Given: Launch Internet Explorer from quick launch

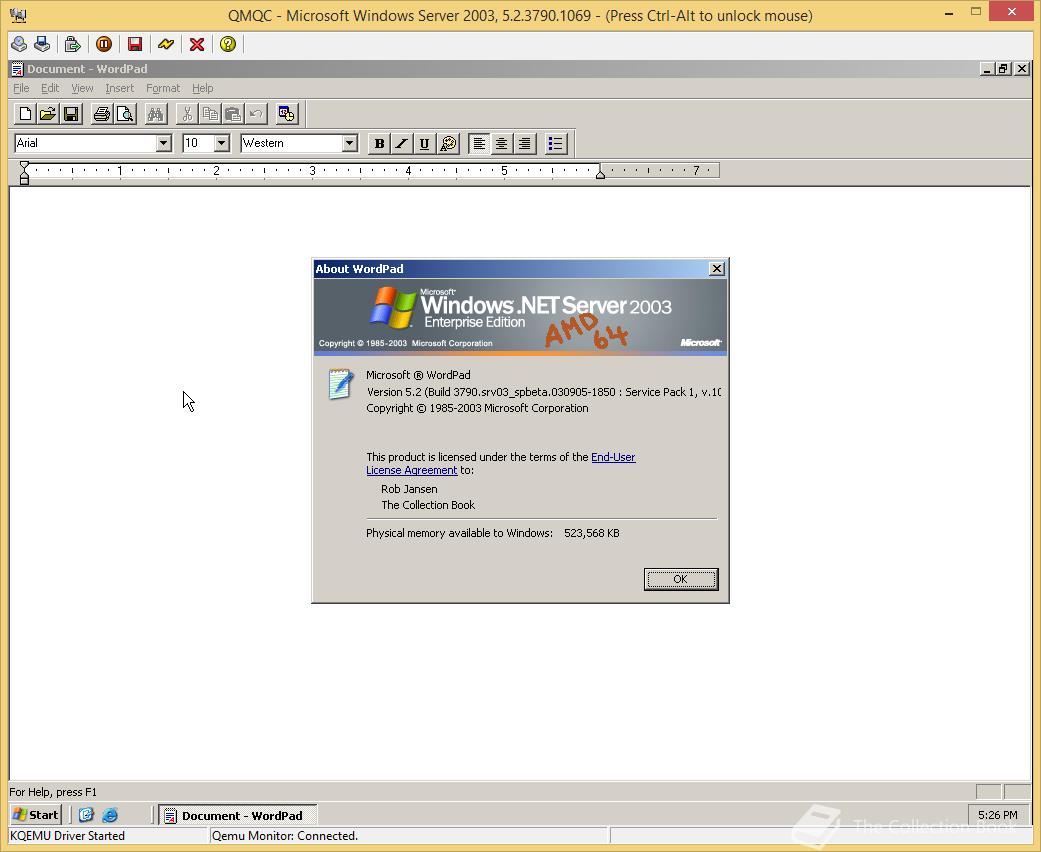Looking at the screenshot, I should 110,815.
